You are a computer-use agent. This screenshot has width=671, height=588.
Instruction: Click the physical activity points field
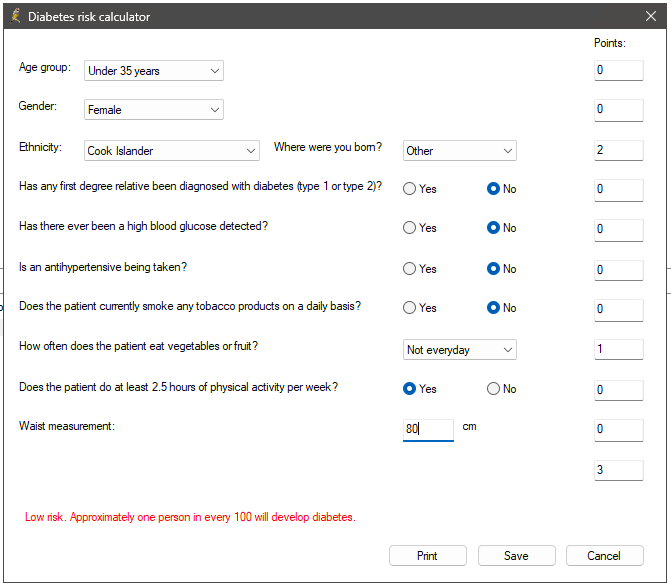pos(618,390)
